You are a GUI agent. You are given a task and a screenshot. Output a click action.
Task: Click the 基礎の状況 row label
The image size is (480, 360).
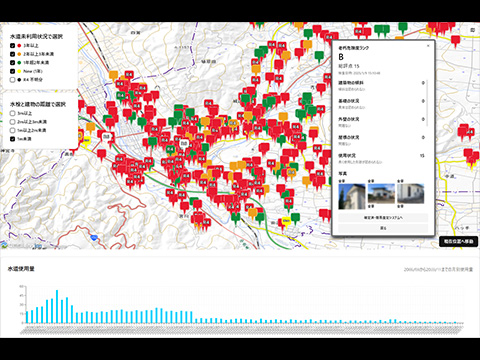349,101
